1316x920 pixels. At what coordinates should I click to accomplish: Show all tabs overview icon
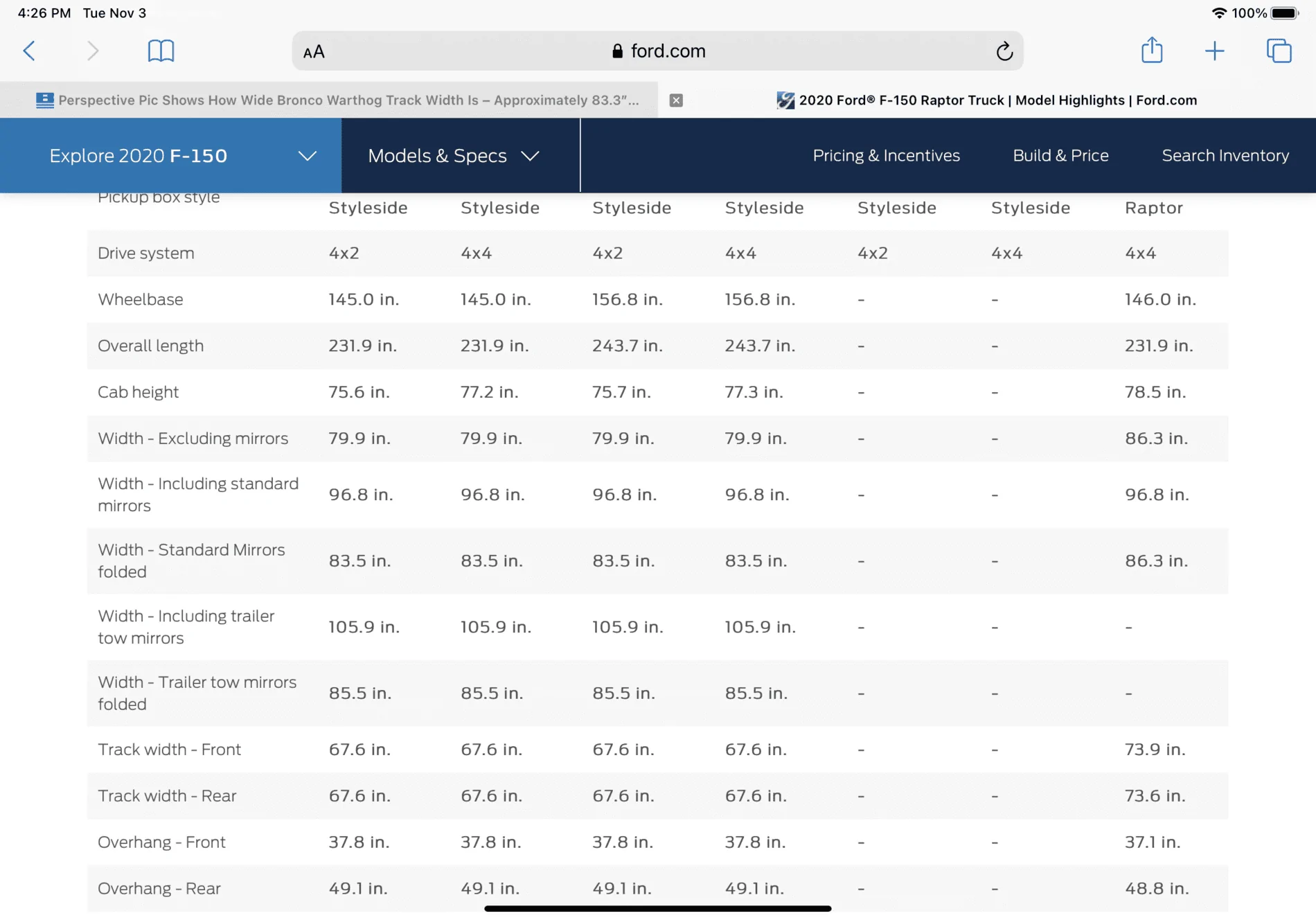[1279, 51]
